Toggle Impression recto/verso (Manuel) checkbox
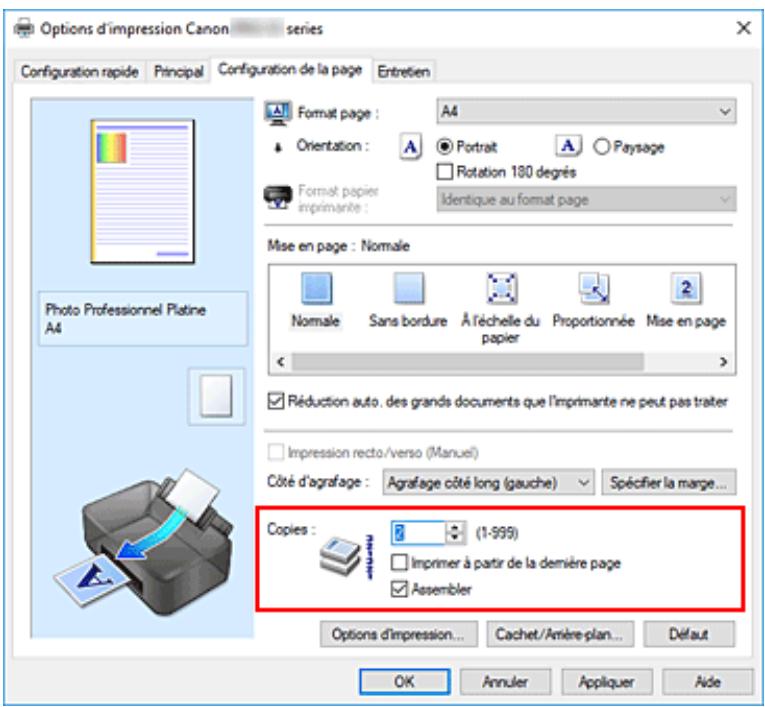Image resolution: width=765 pixels, height=707 pixels. coord(276,452)
